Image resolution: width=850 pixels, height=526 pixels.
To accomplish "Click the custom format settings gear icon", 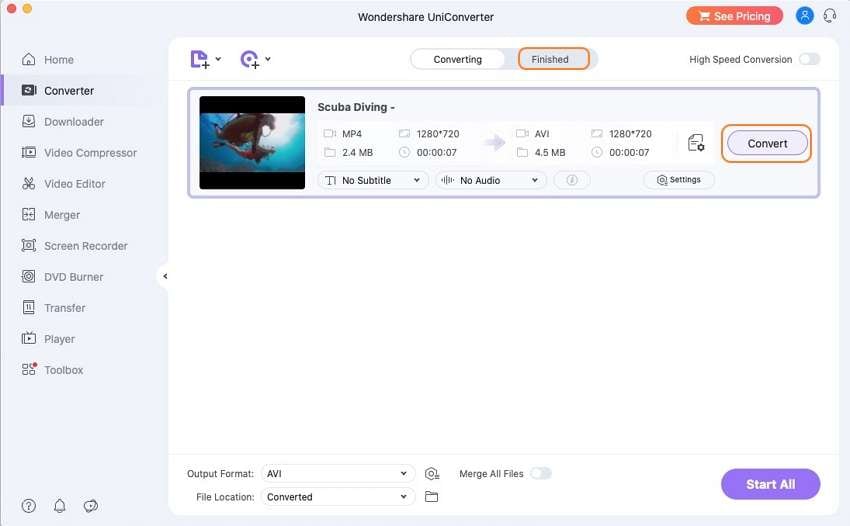I will (x=432, y=473).
